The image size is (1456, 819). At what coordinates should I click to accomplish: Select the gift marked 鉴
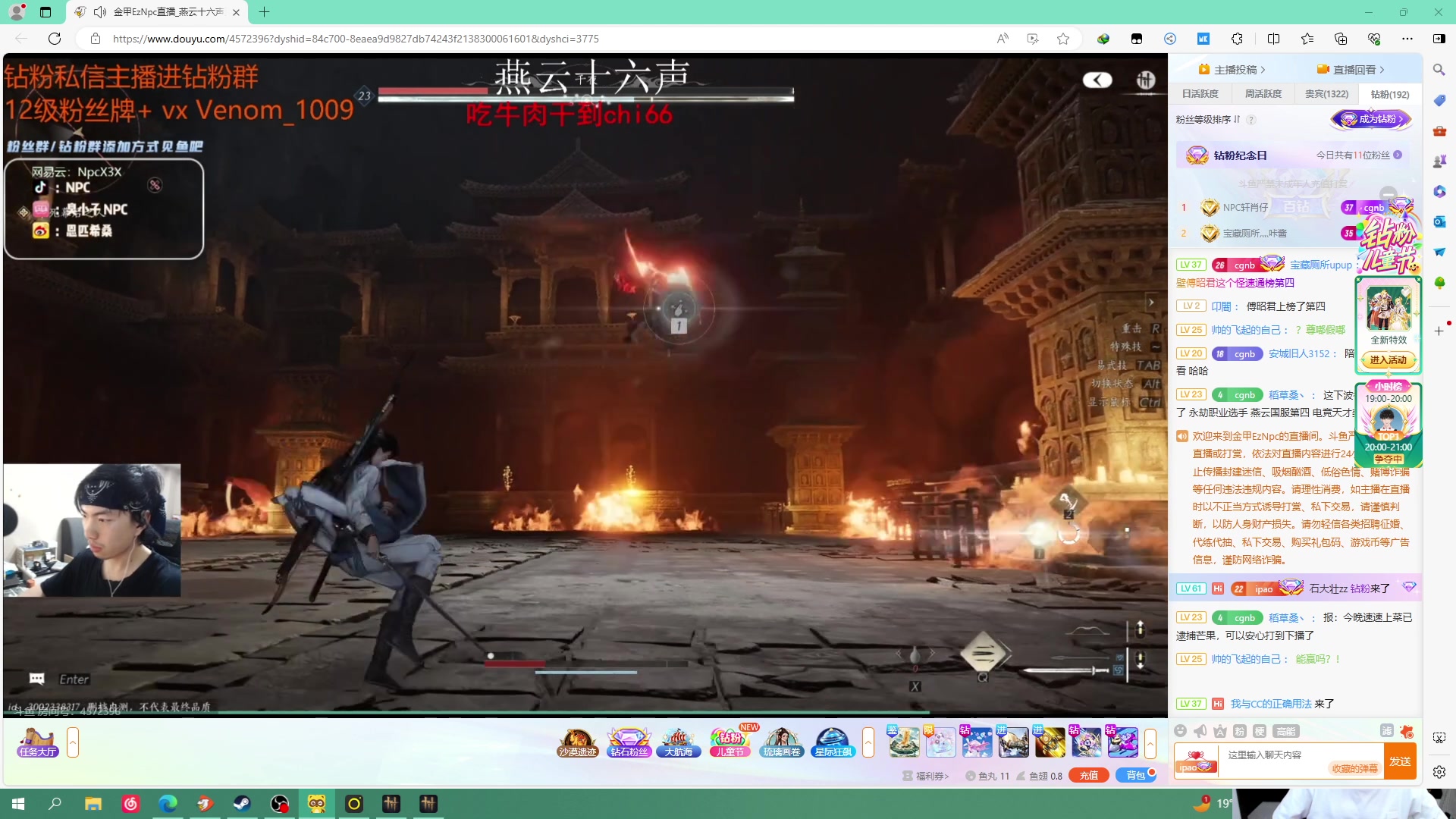pyautogui.click(x=904, y=742)
